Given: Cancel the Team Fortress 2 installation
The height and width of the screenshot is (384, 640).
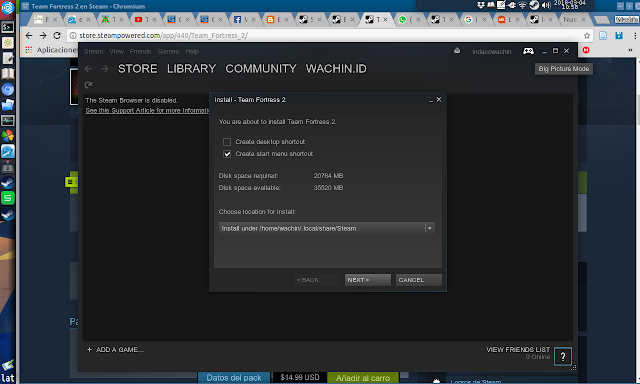Looking at the screenshot, I should tap(418, 280).
